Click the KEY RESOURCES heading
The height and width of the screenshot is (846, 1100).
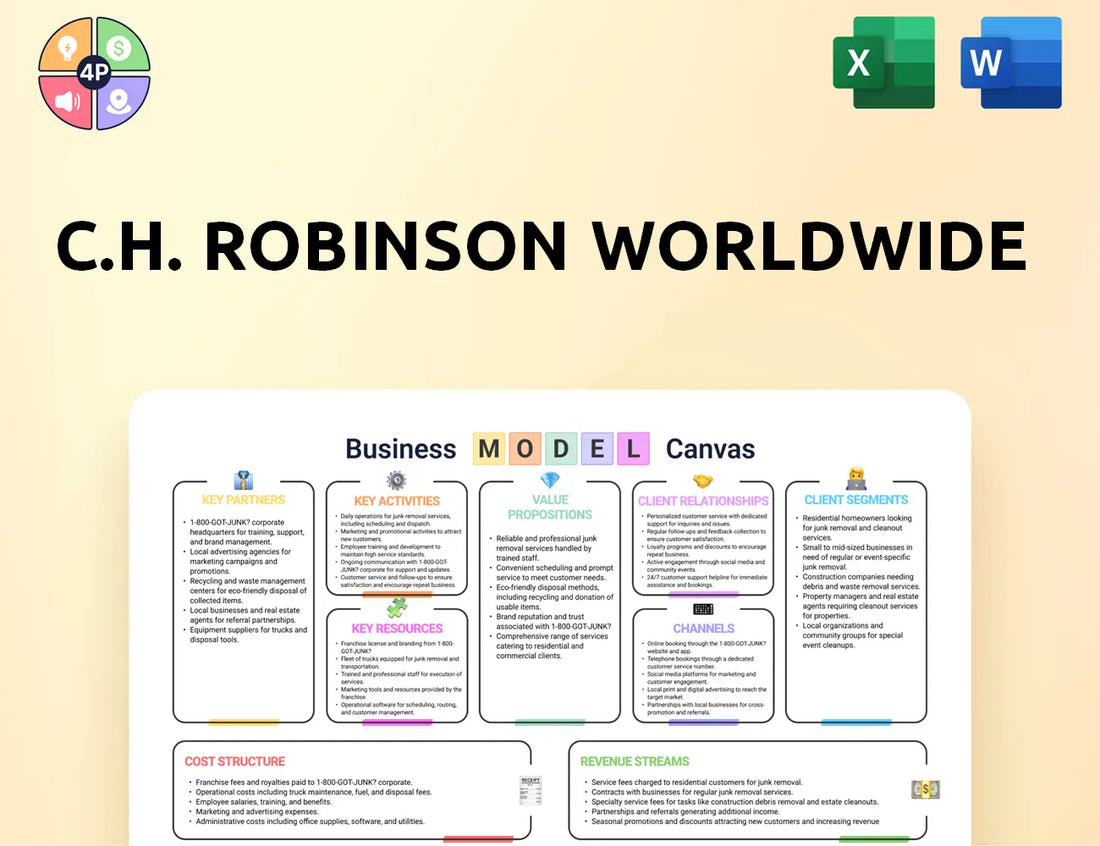396,629
